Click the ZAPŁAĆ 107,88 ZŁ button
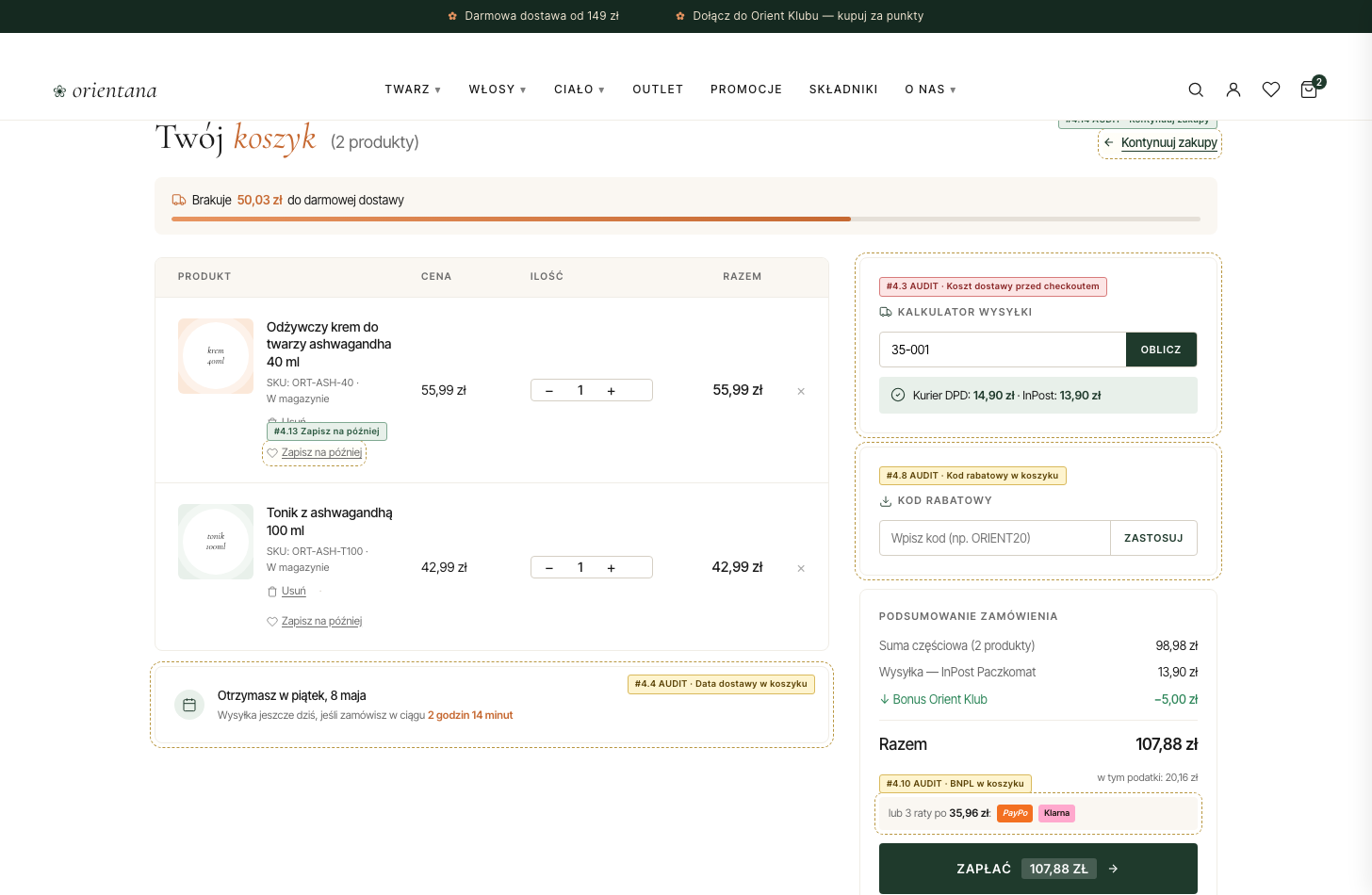The image size is (1372, 895). coord(1038,869)
